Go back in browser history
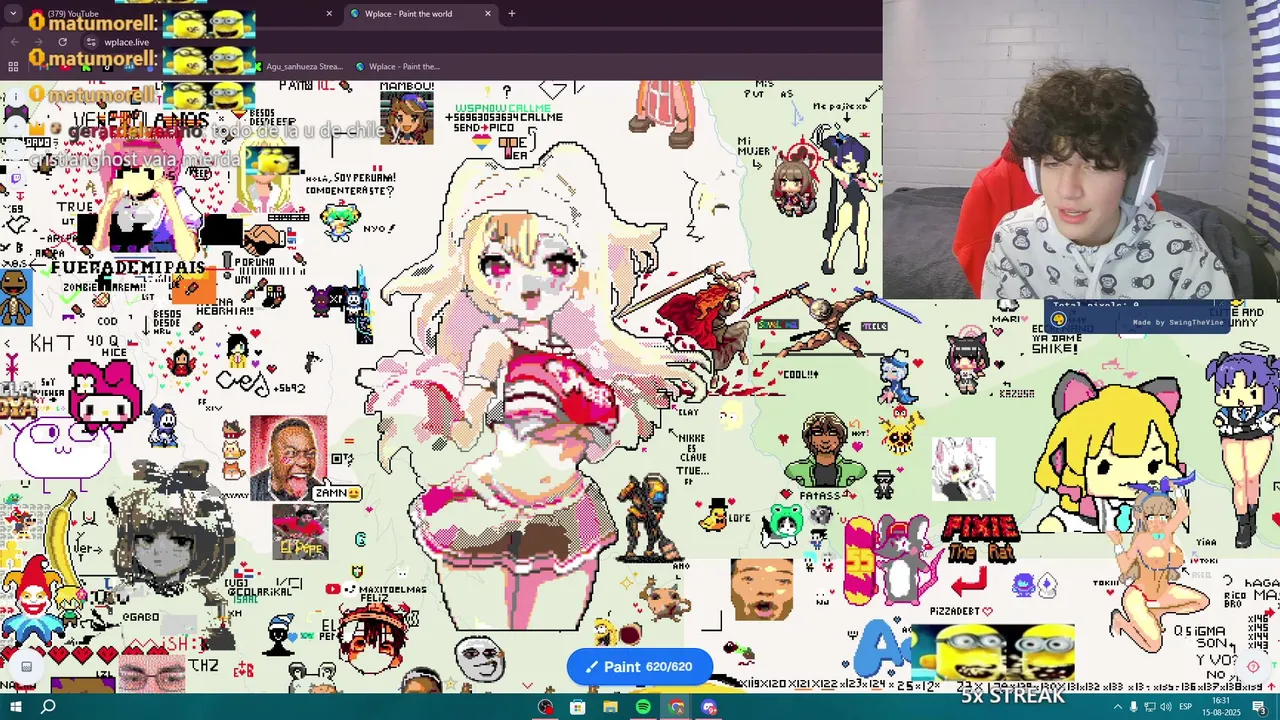The width and height of the screenshot is (1280, 720). click(14, 42)
